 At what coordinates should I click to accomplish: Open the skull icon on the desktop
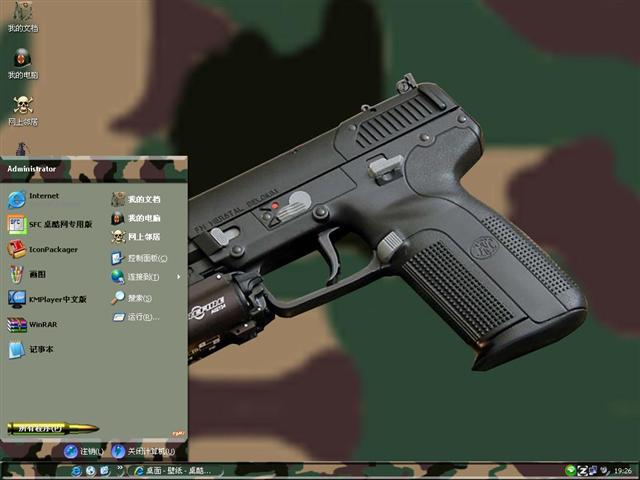(x=23, y=111)
